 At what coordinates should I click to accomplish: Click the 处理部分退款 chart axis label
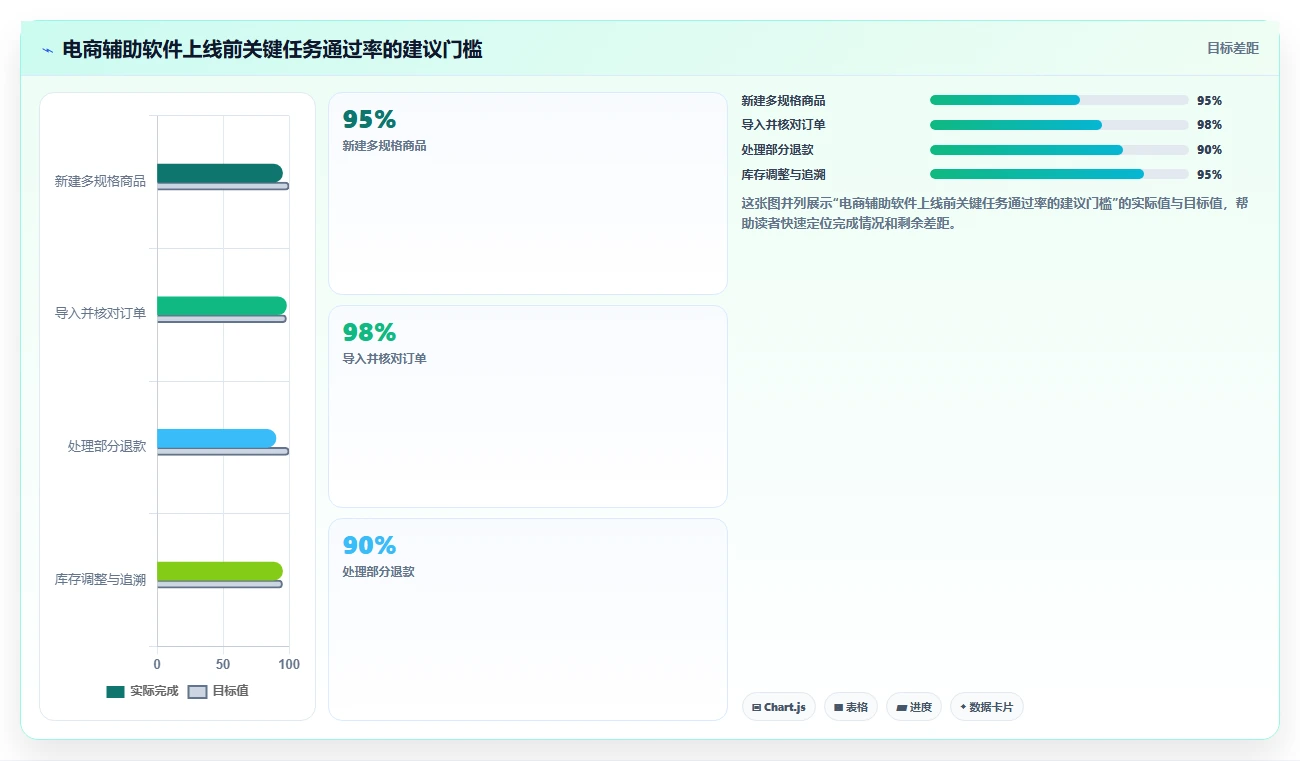click(x=107, y=446)
